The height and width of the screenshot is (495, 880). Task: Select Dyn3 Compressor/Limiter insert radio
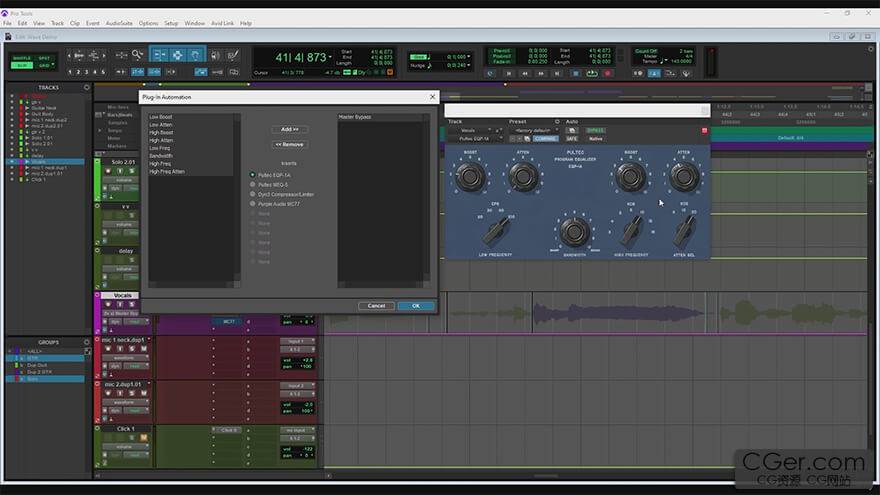(x=253, y=194)
